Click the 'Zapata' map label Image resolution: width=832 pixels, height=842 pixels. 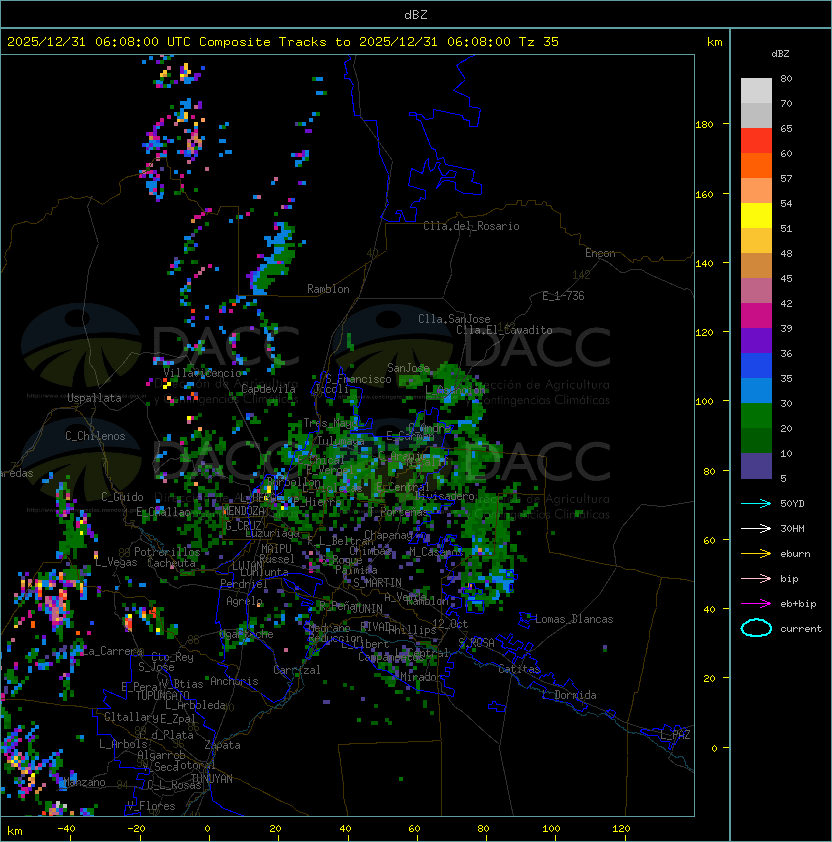pyautogui.click(x=222, y=745)
